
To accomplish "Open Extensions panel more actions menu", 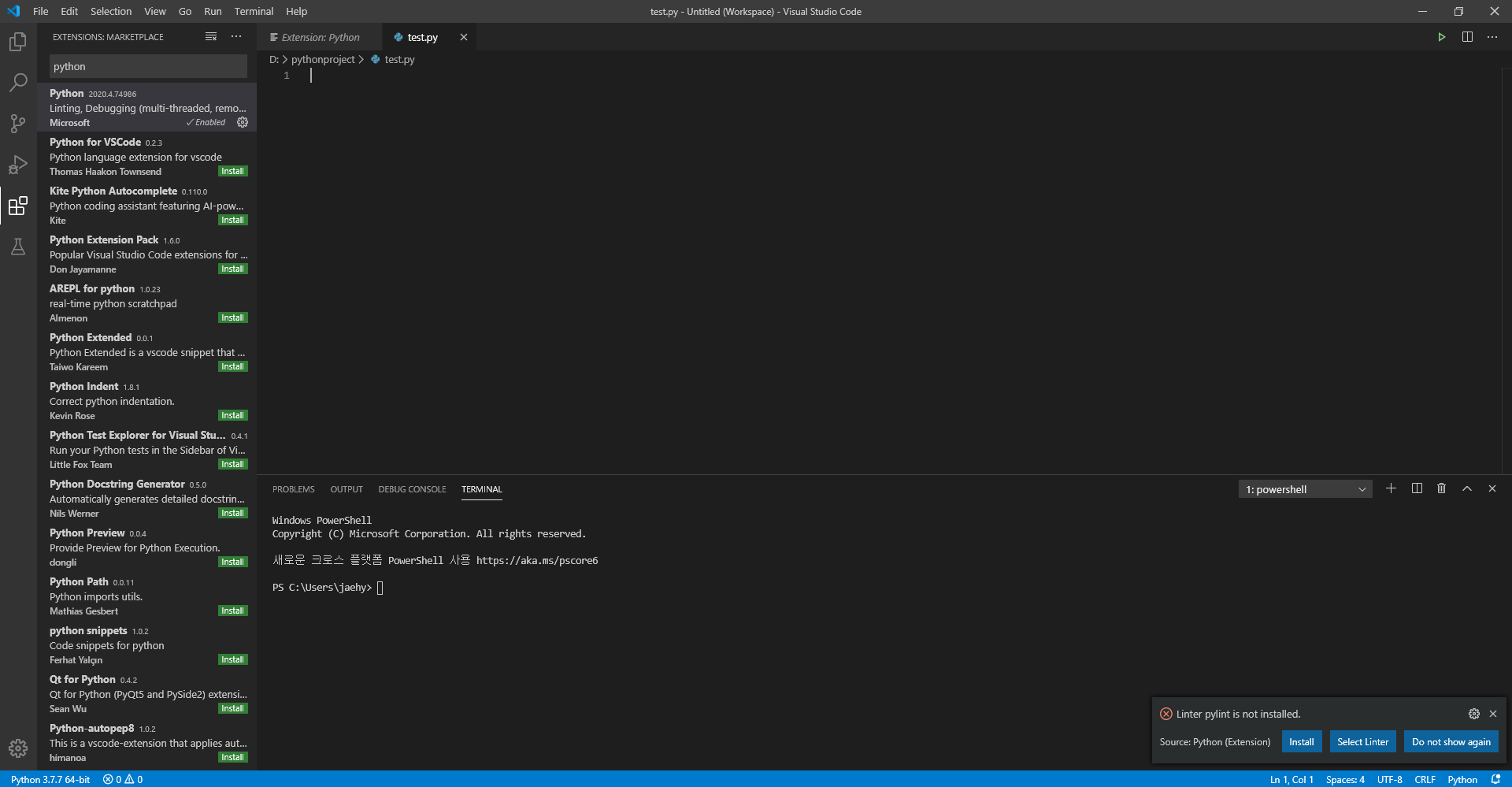I will 236,37.
